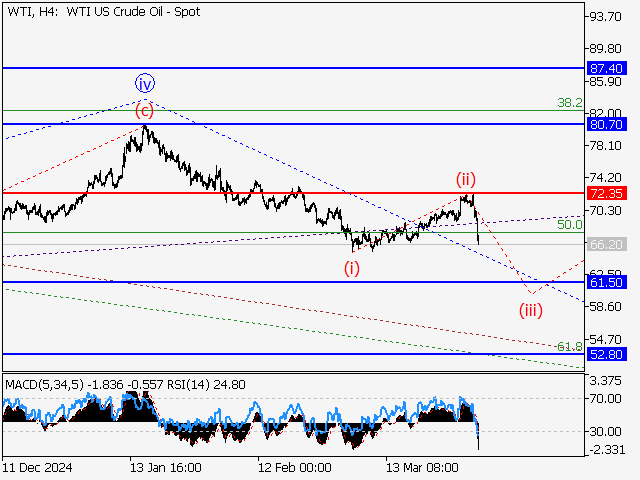
Task: Click the red (c) wave label
Action: (x=146, y=110)
